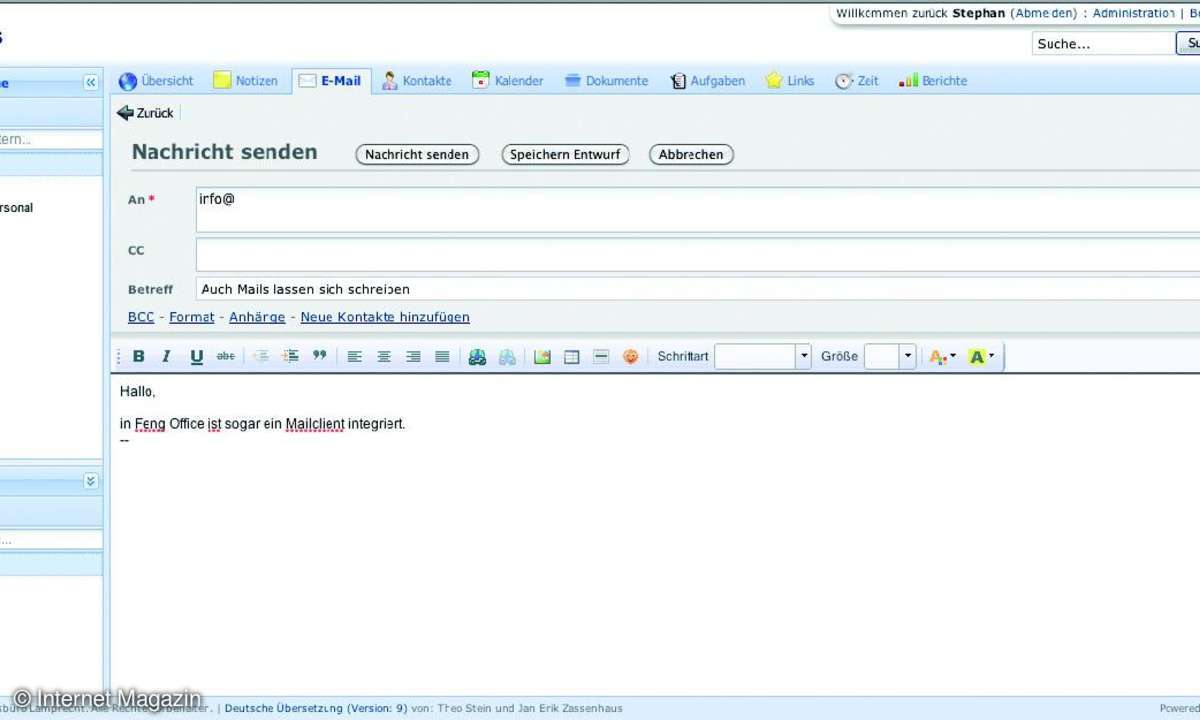Insert an image into the message
1200x720 pixels.
coord(542,356)
